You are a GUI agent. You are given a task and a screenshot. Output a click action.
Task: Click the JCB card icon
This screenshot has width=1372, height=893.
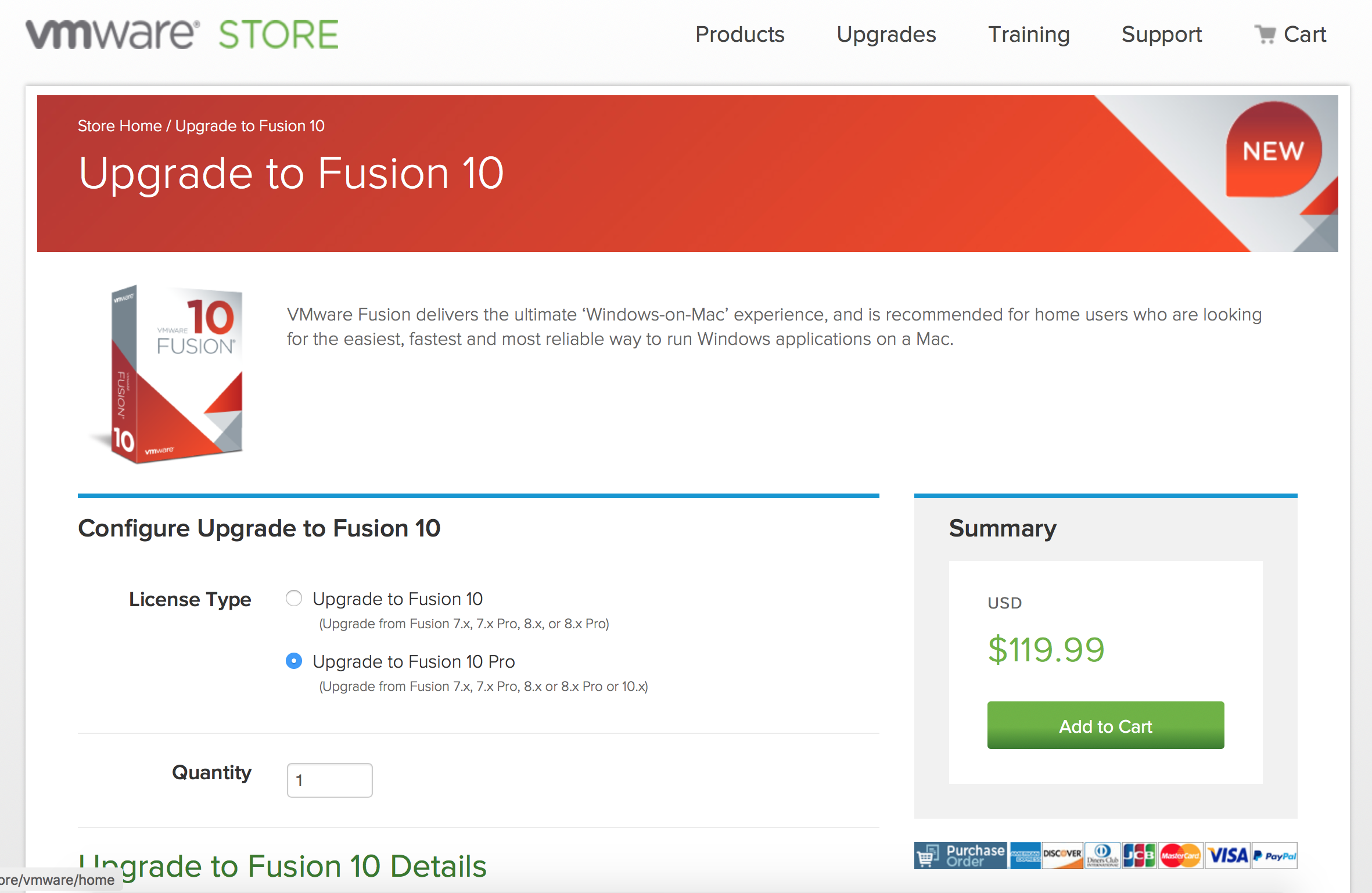(x=1139, y=855)
